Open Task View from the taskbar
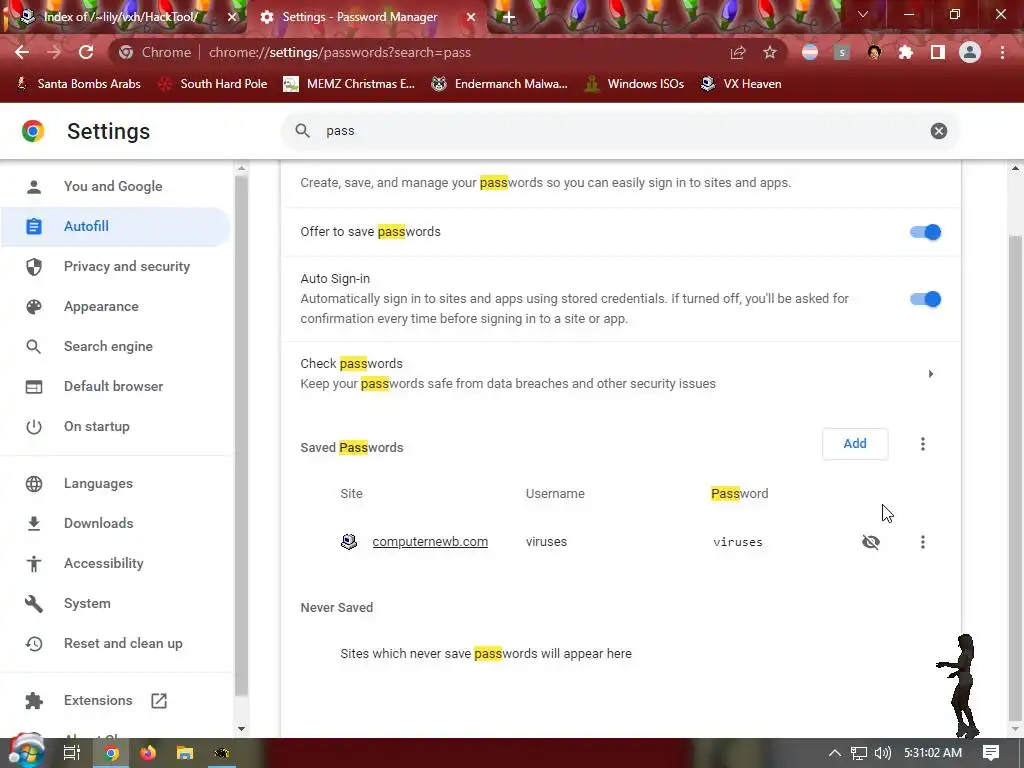1024x768 pixels. point(72,753)
